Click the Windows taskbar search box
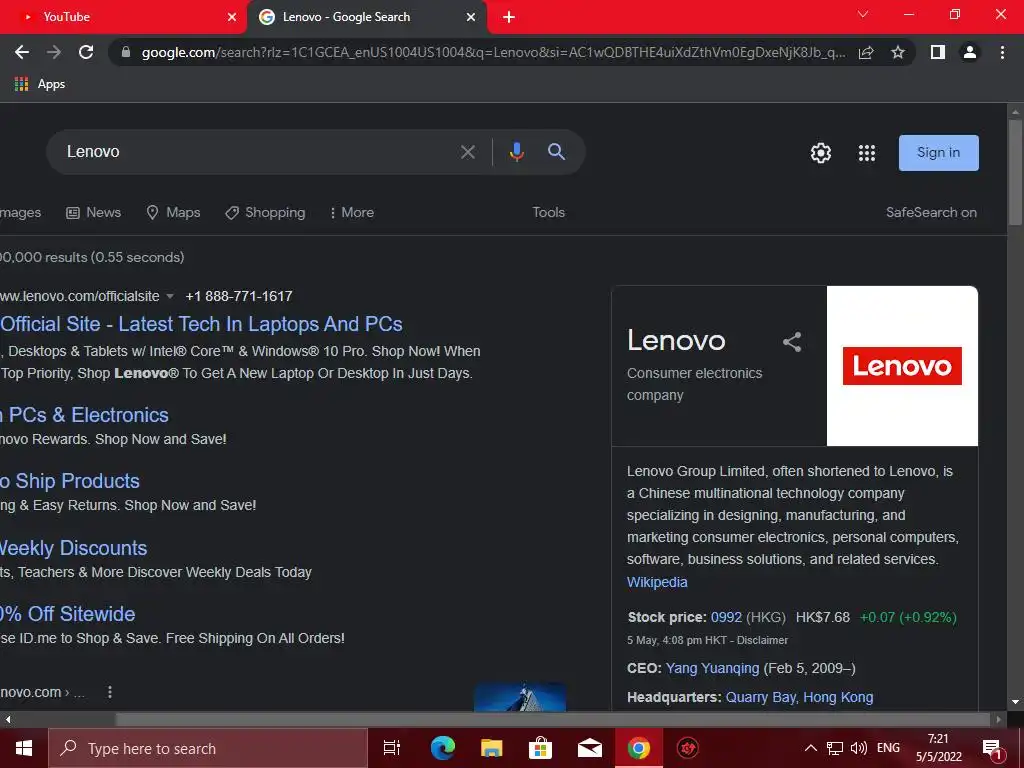This screenshot has height=768, width=1024. [x=208, y=748]
